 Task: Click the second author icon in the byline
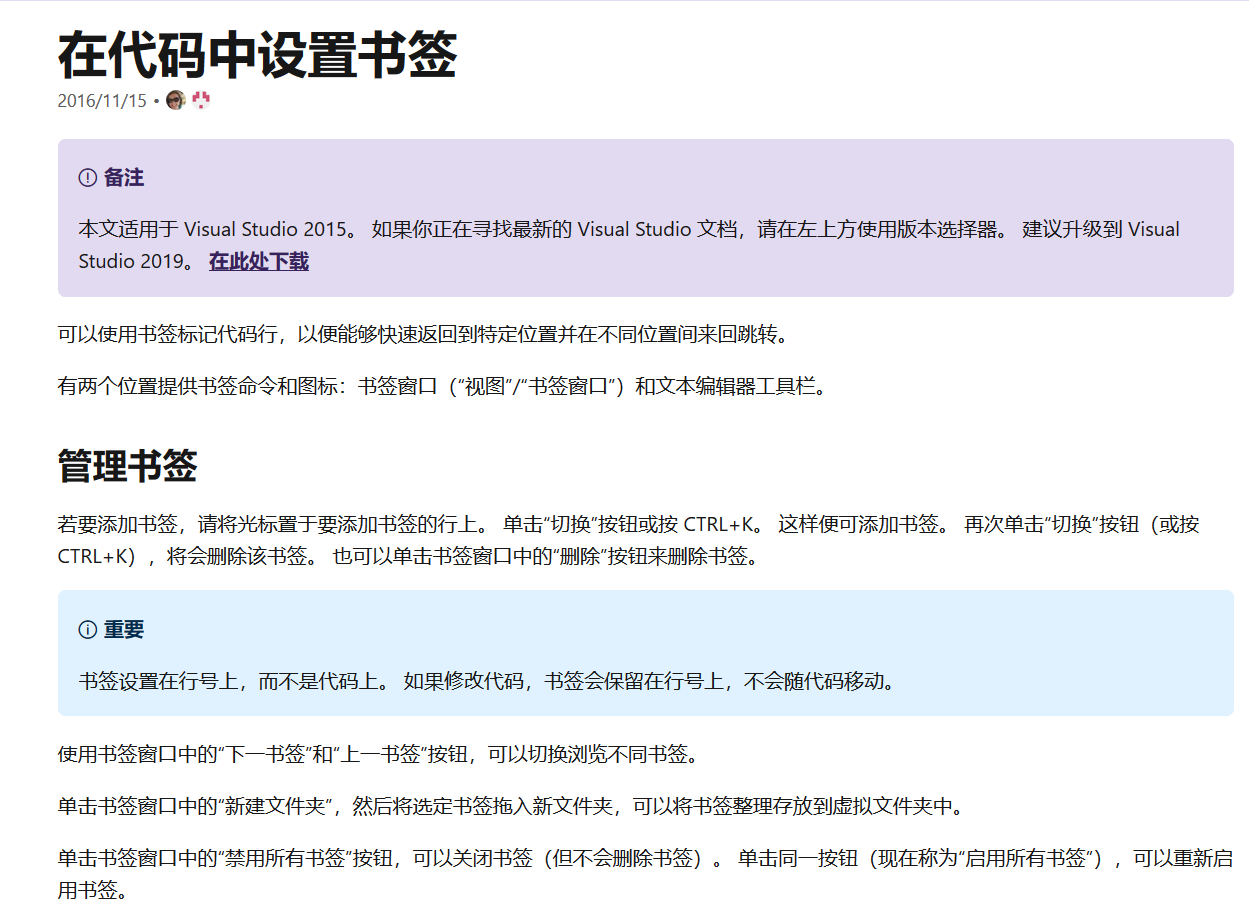(201, 101)
